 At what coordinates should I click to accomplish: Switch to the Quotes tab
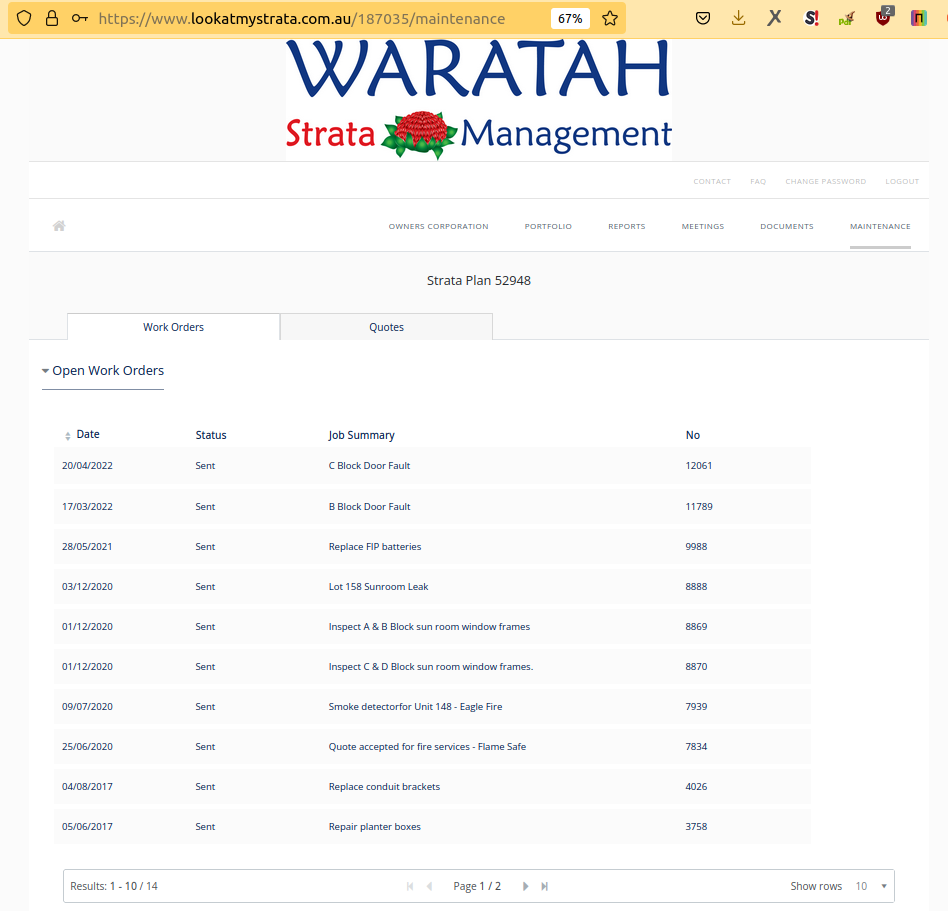click(386, 327)
